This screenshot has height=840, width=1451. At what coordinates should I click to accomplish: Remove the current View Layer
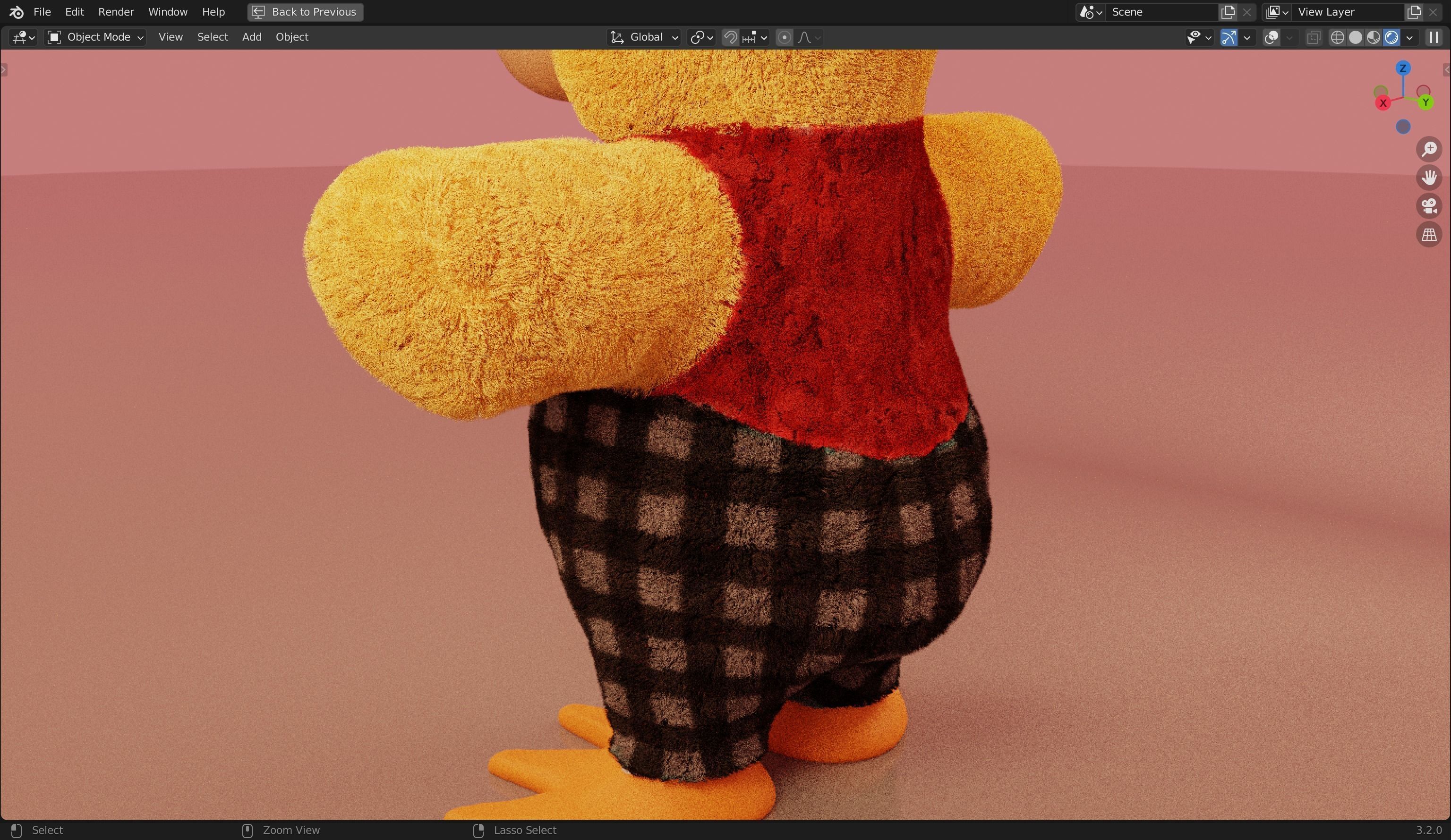(x=1433, y=12)
